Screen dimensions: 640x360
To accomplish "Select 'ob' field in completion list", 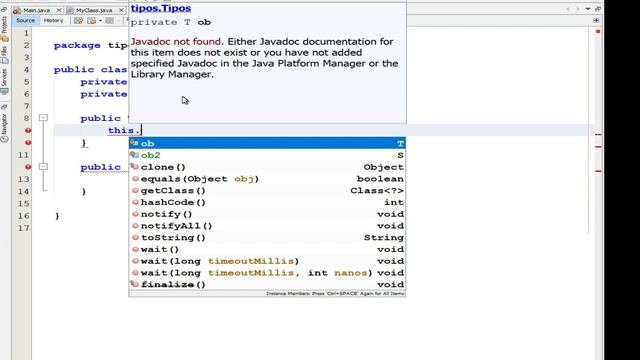I will pos(267,143).
